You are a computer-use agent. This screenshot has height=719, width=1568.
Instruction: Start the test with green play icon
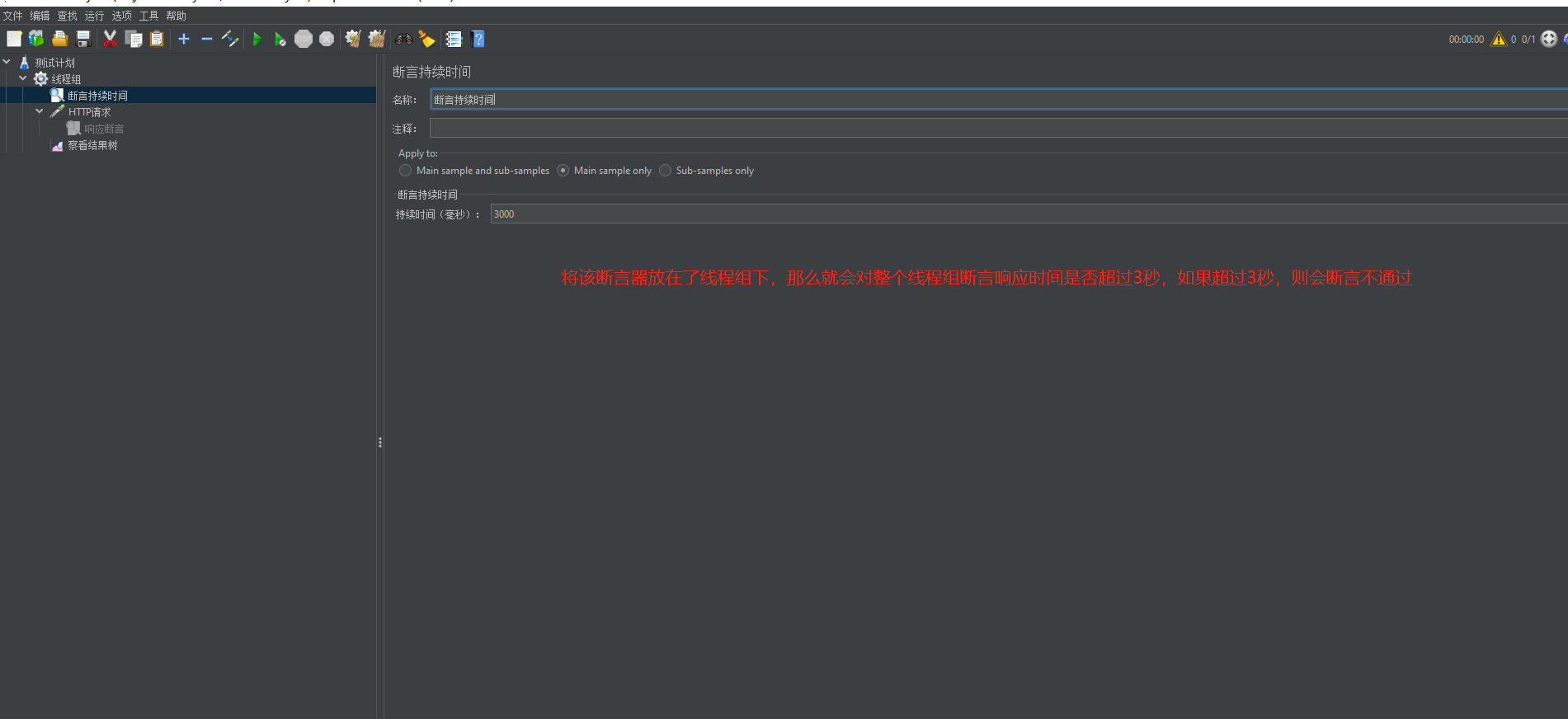257,39
